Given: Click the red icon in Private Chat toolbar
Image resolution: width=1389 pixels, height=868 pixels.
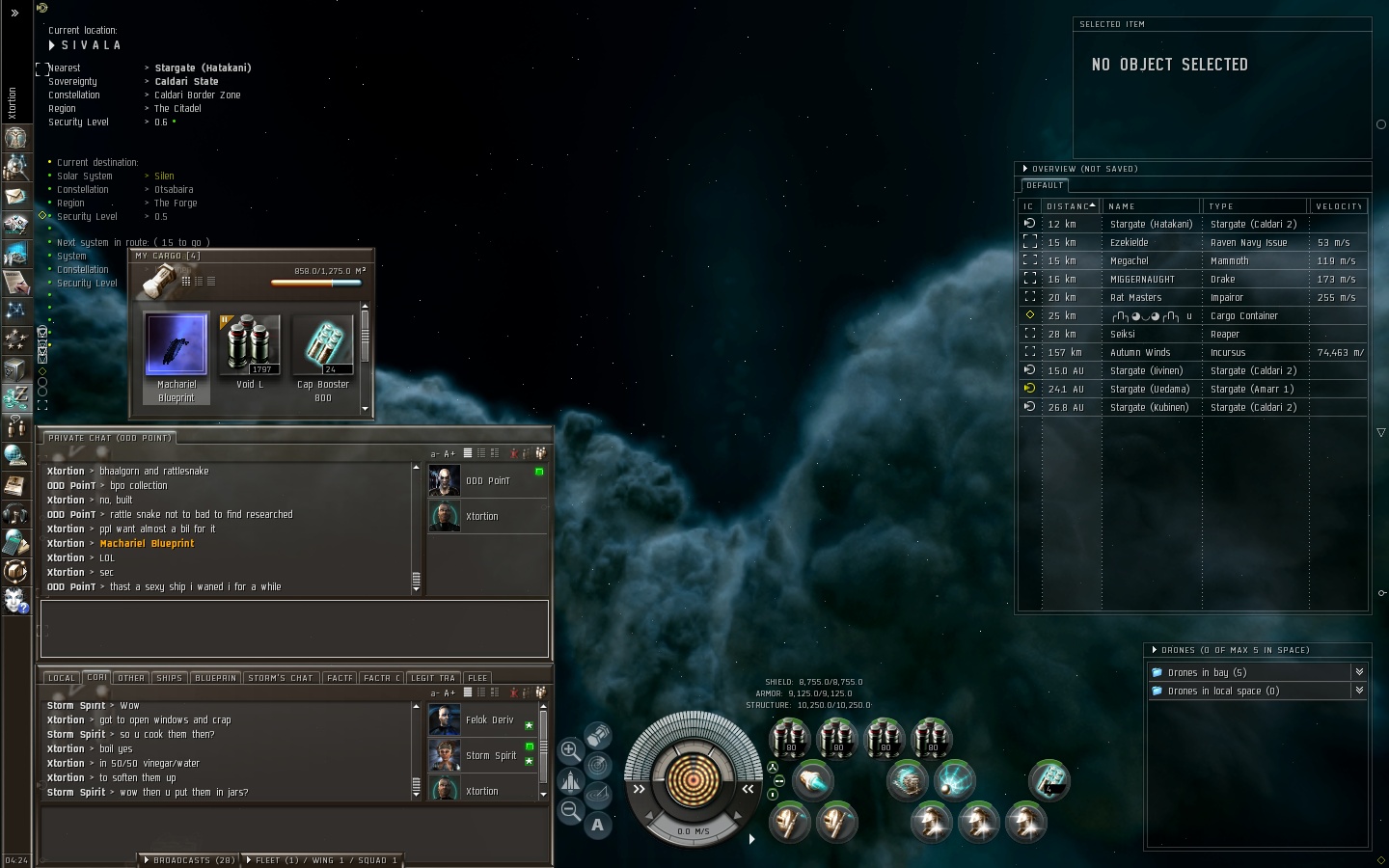Looking at the screenshot, I should [514, 453].
